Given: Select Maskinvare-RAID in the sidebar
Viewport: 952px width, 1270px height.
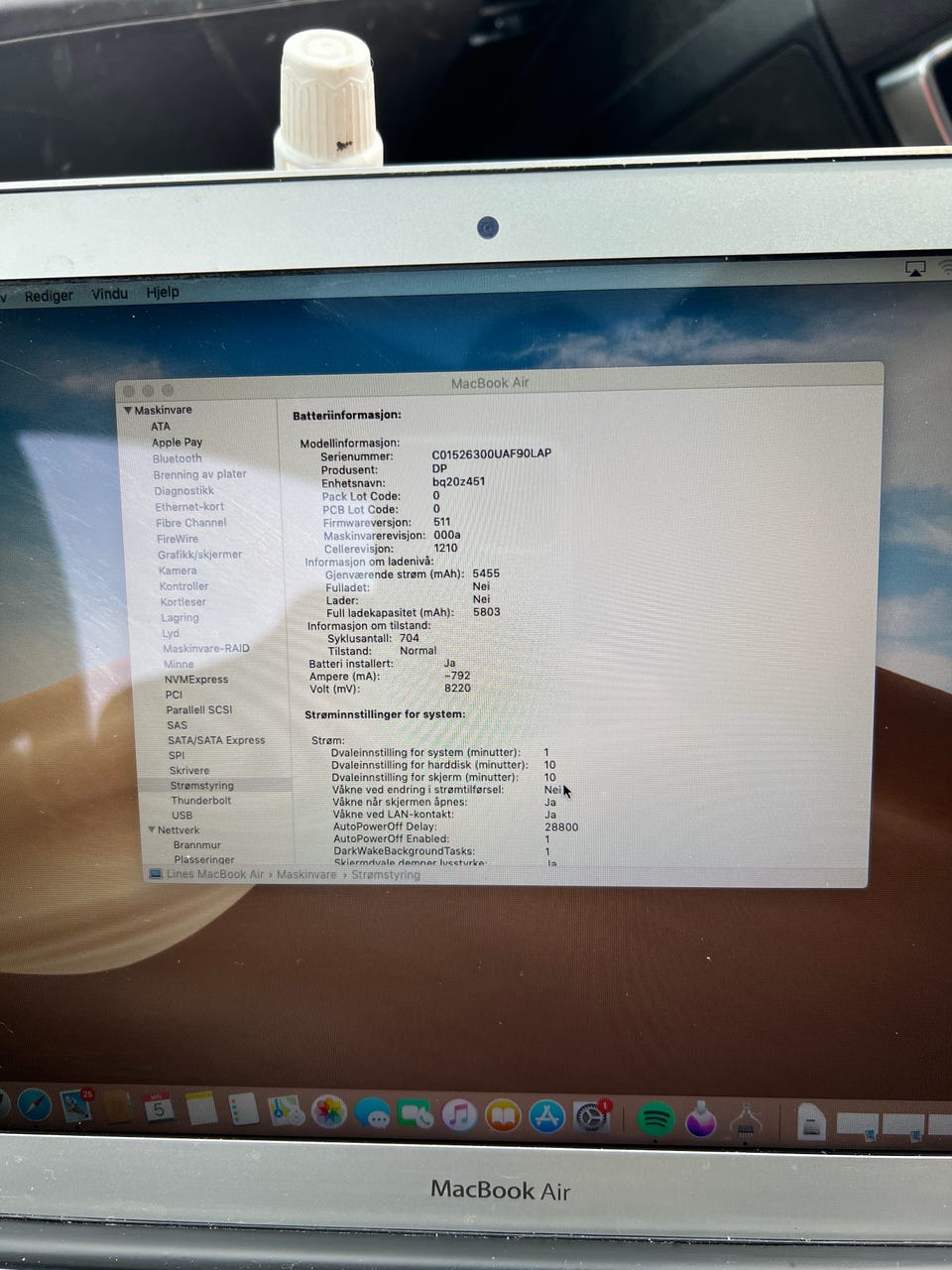Looking at the screenshot, I should (x=206, y=649).
